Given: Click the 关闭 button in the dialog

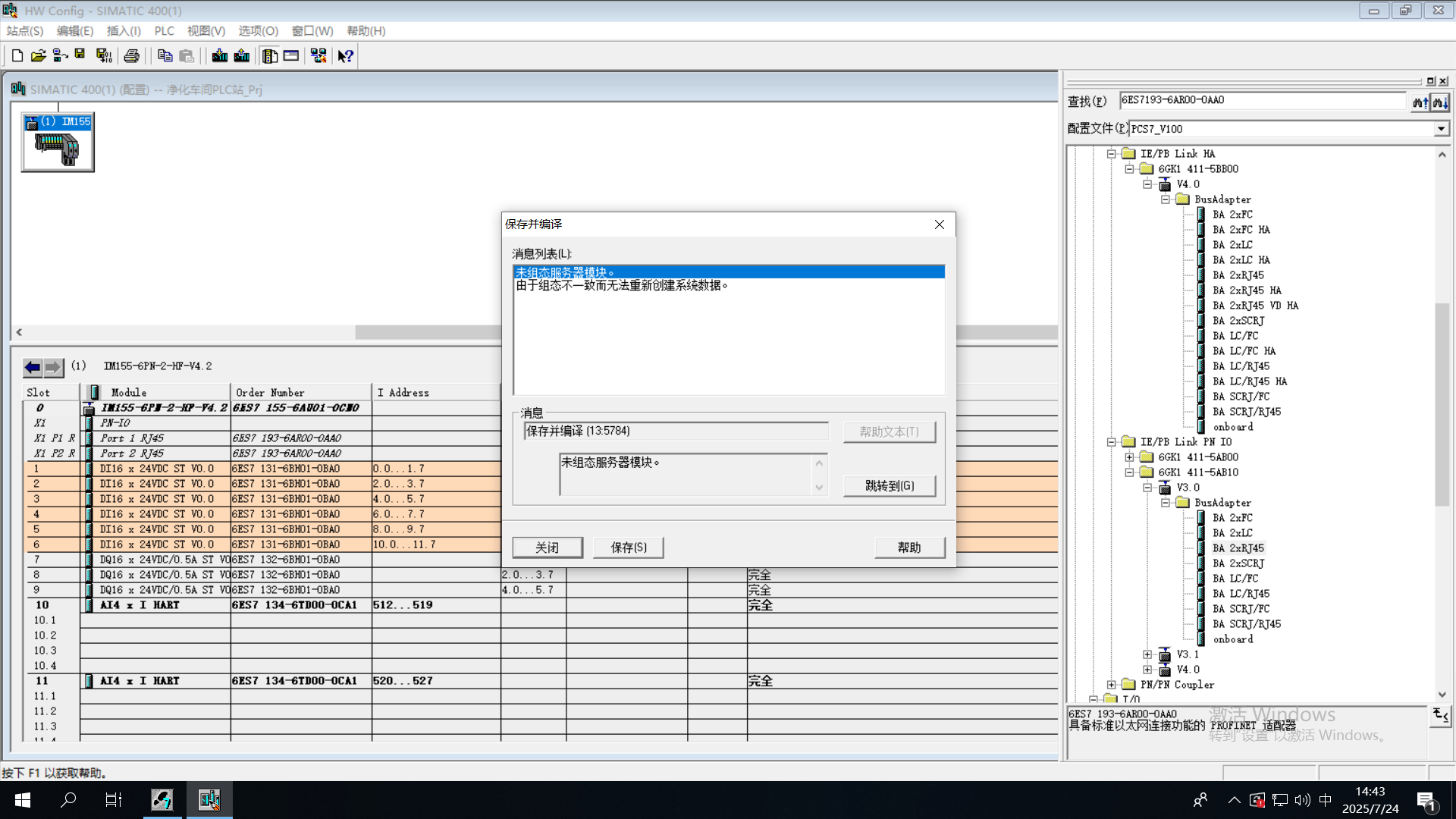Looking at the screenshot, I should click(548, 548).
